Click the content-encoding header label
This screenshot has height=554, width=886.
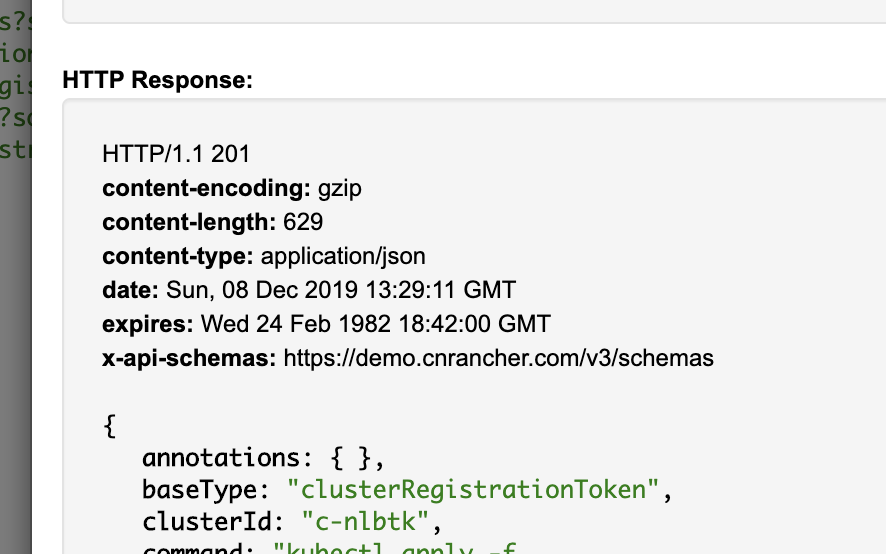(x=206, y=188)
